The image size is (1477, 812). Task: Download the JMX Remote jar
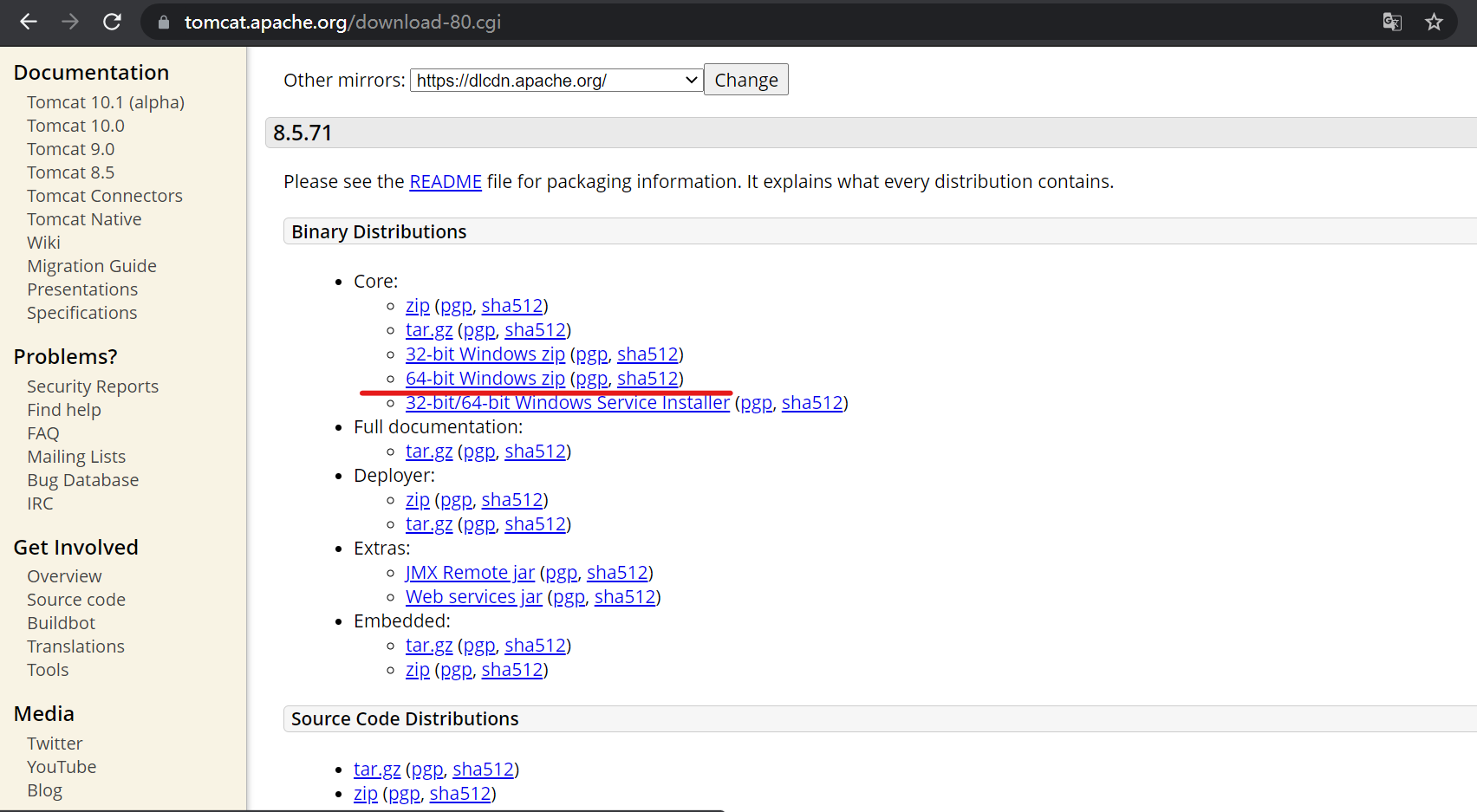471,573
